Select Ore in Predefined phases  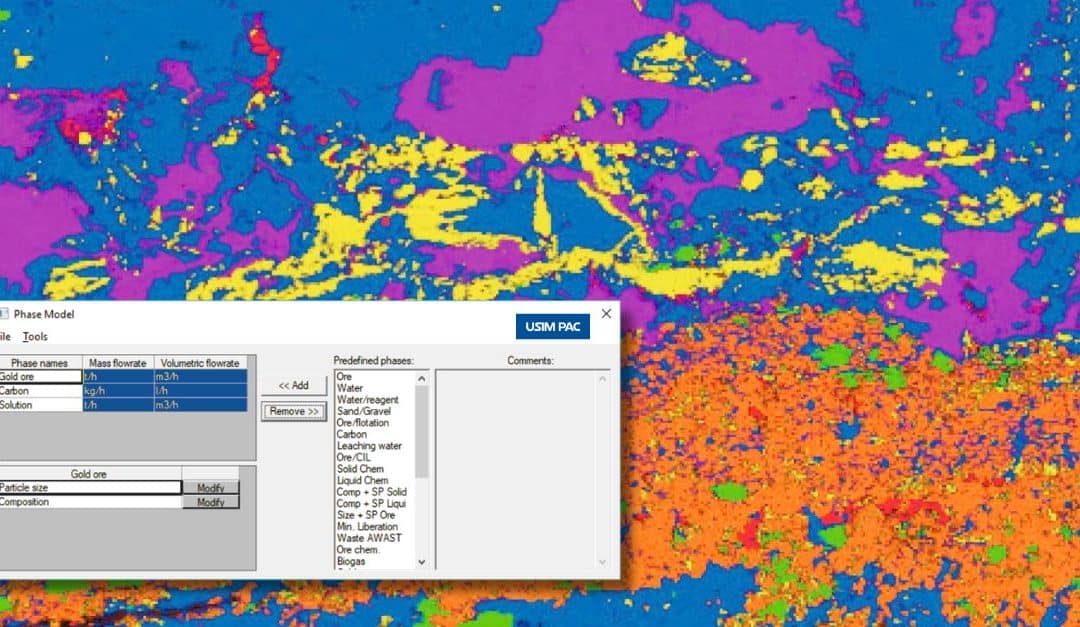(x=344, y=377)
